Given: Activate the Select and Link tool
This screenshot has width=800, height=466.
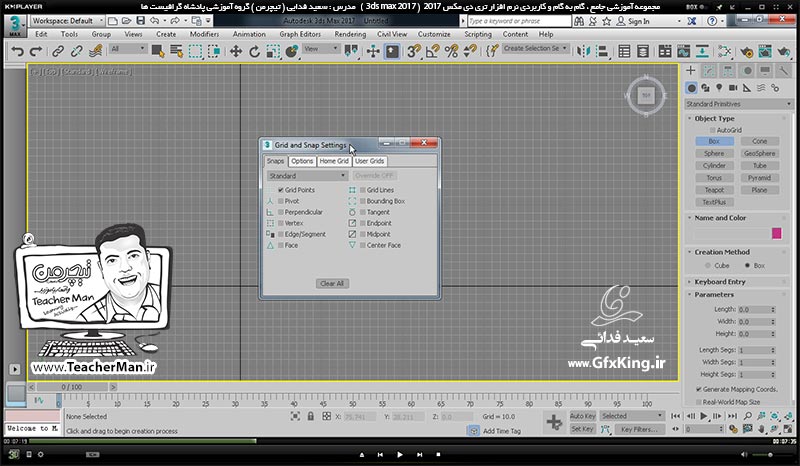Looking at the screenshot, I should (x=58, y=51).
